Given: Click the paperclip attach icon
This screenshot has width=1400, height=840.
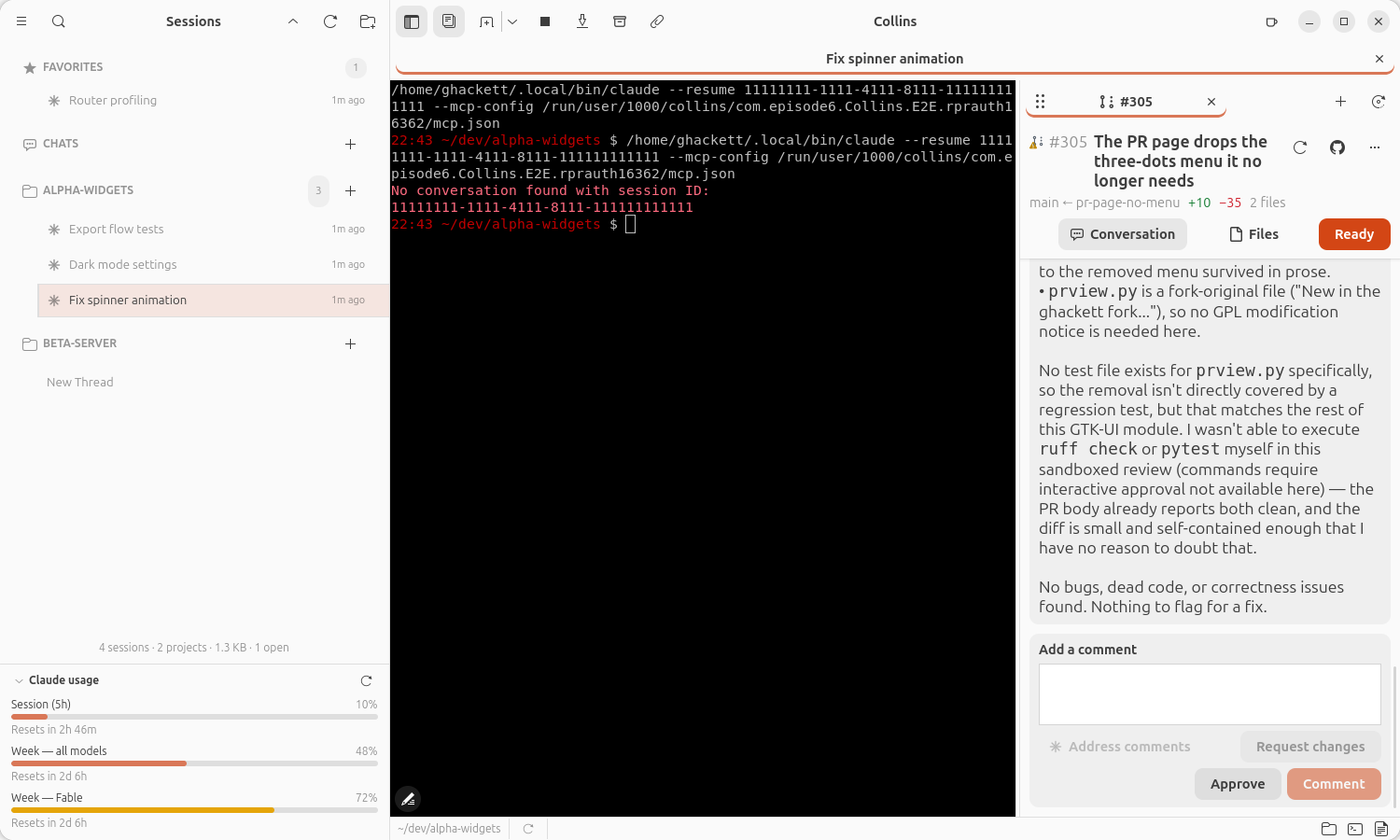Looking at the screenshot, I should [657, 21].
